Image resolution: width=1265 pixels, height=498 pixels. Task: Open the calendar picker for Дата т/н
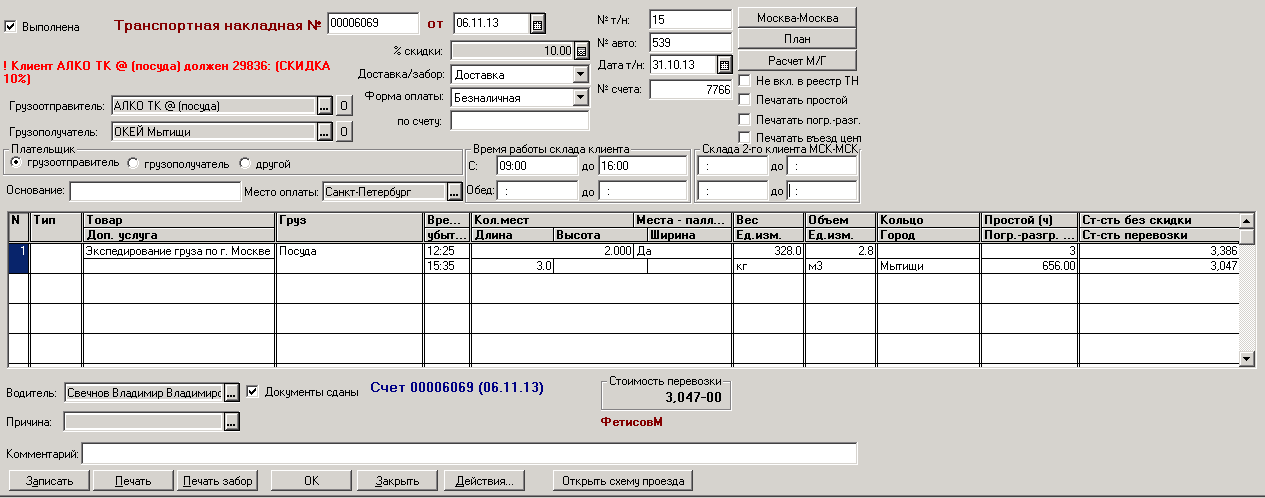[x=724, y=65]
